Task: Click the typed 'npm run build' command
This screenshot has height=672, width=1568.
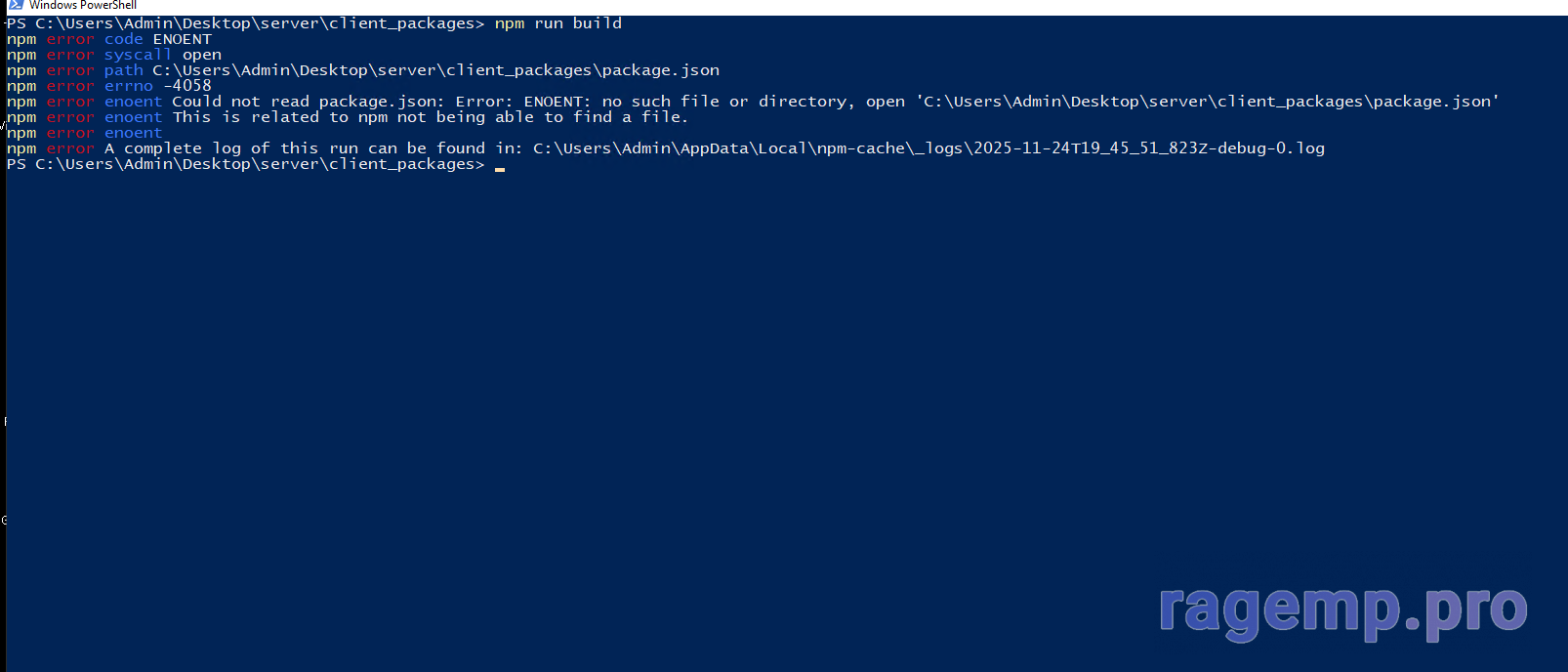Action: pos(557,23)
